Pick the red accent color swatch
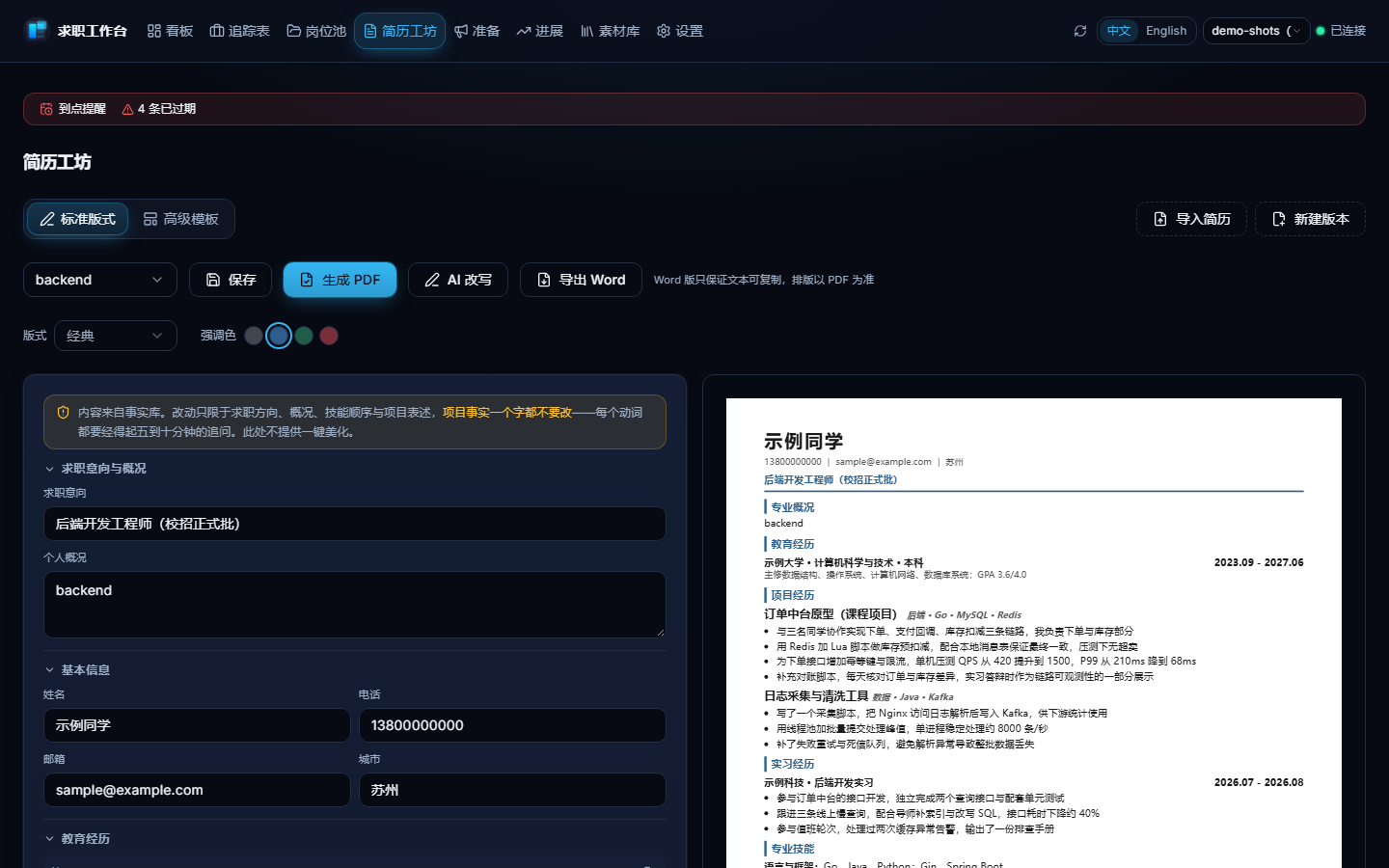 click(x=329, y=336)
